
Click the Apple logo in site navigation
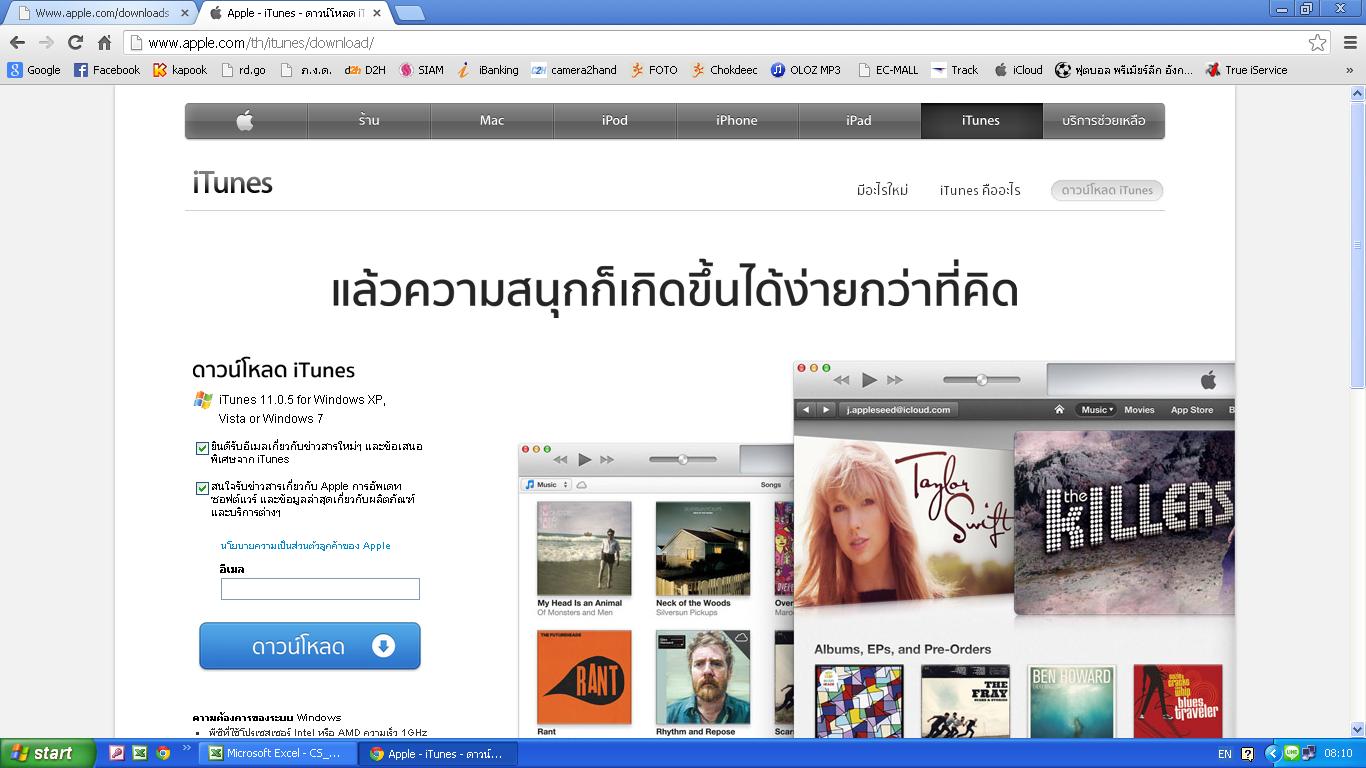[x=245, y=121]
